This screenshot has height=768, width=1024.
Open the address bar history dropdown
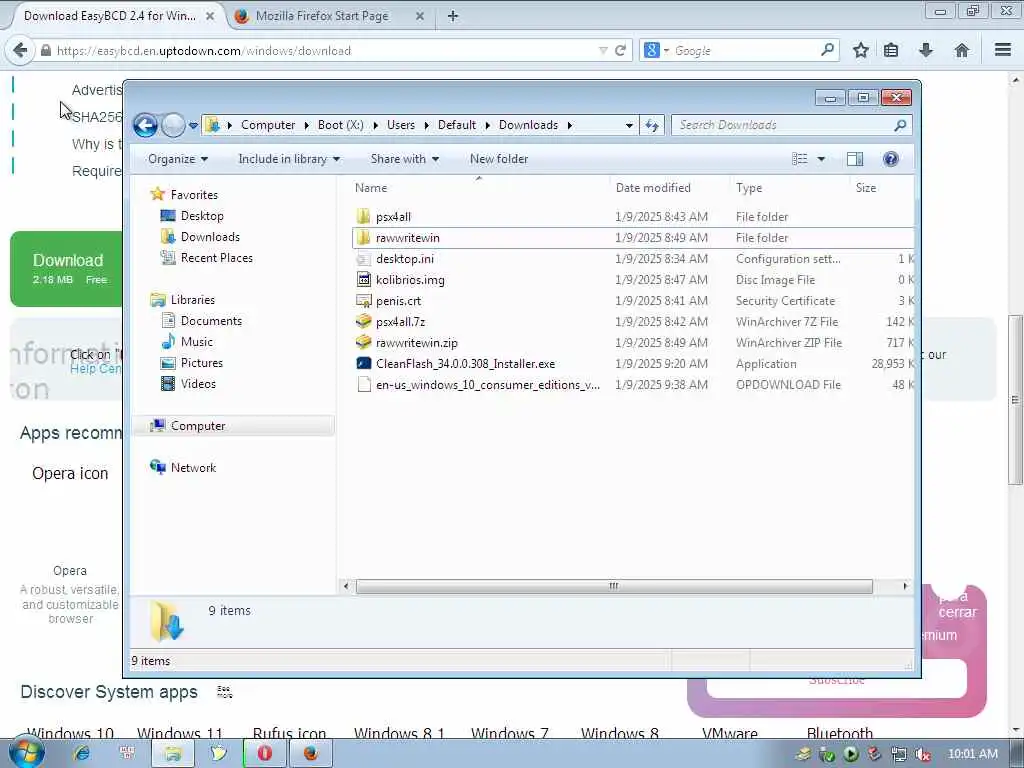click(x=629, y=125)
